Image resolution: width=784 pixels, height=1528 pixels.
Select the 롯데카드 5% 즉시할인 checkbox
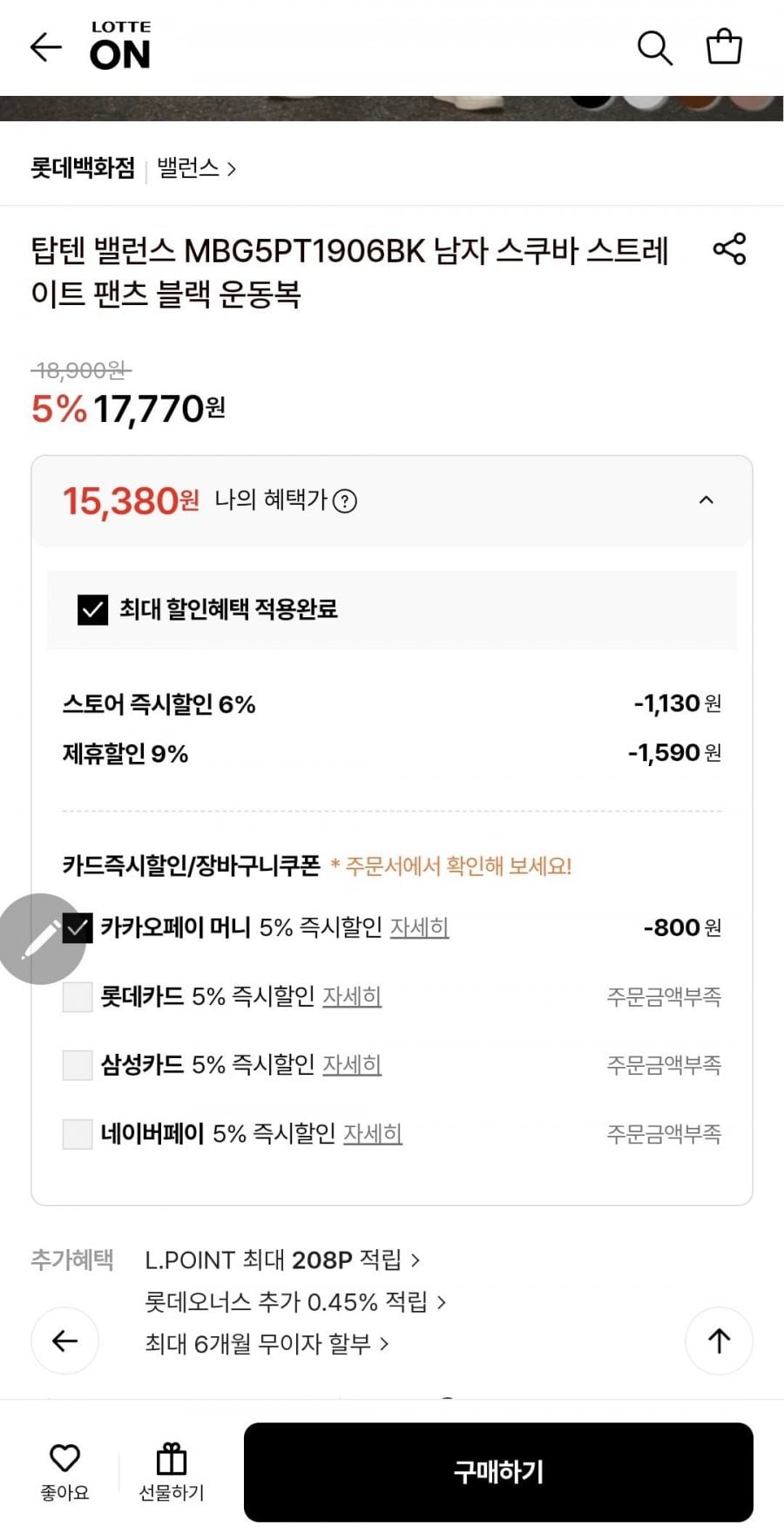tap(78, 996)
